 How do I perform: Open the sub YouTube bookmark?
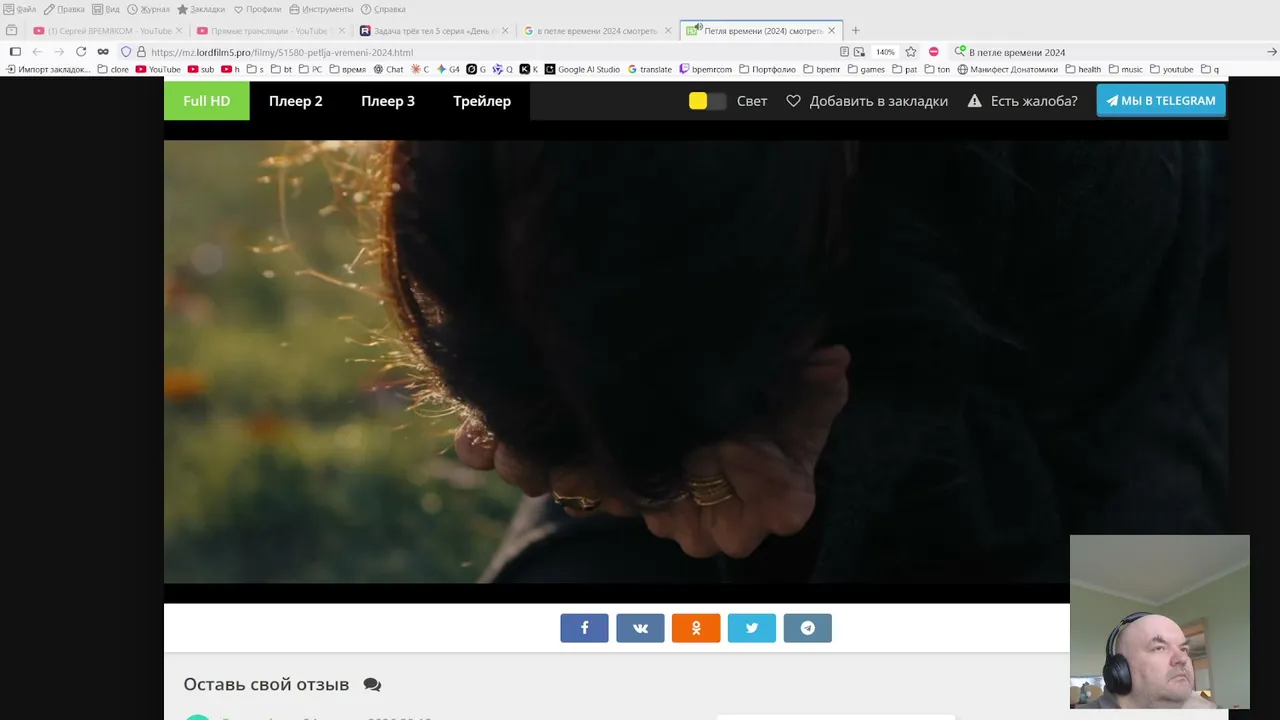[201, 70]
